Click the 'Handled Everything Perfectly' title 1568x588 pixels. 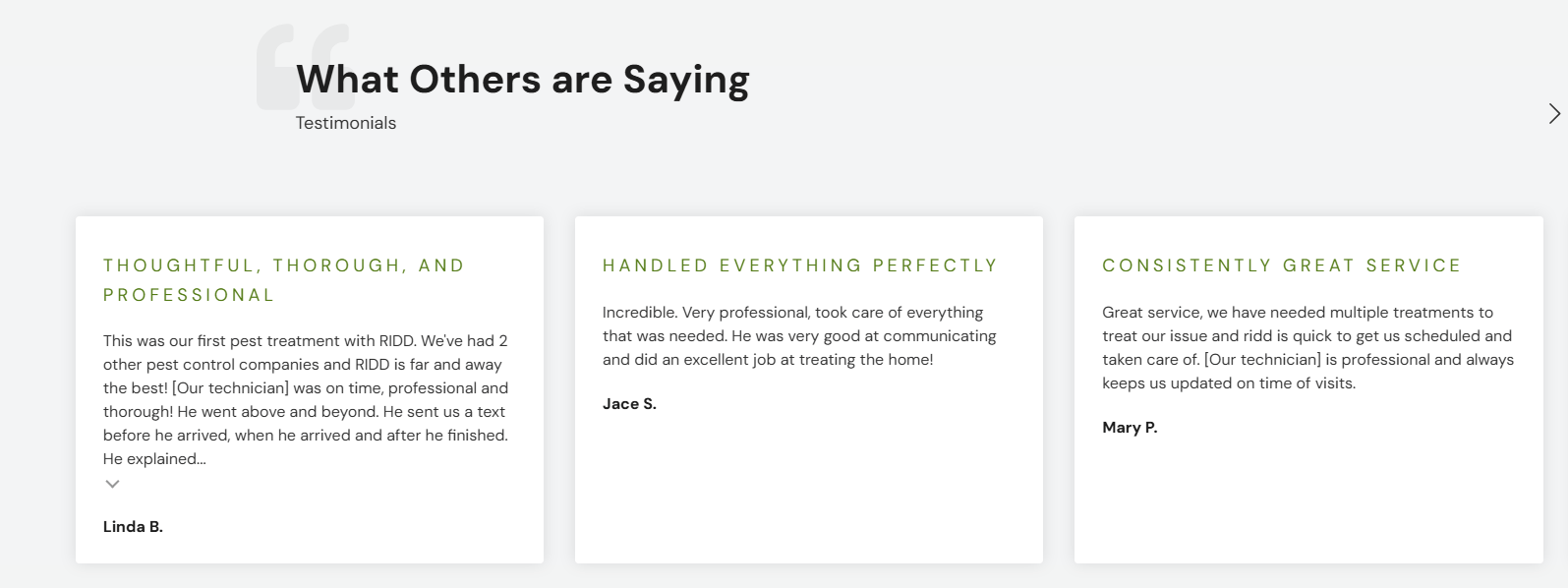799,265
